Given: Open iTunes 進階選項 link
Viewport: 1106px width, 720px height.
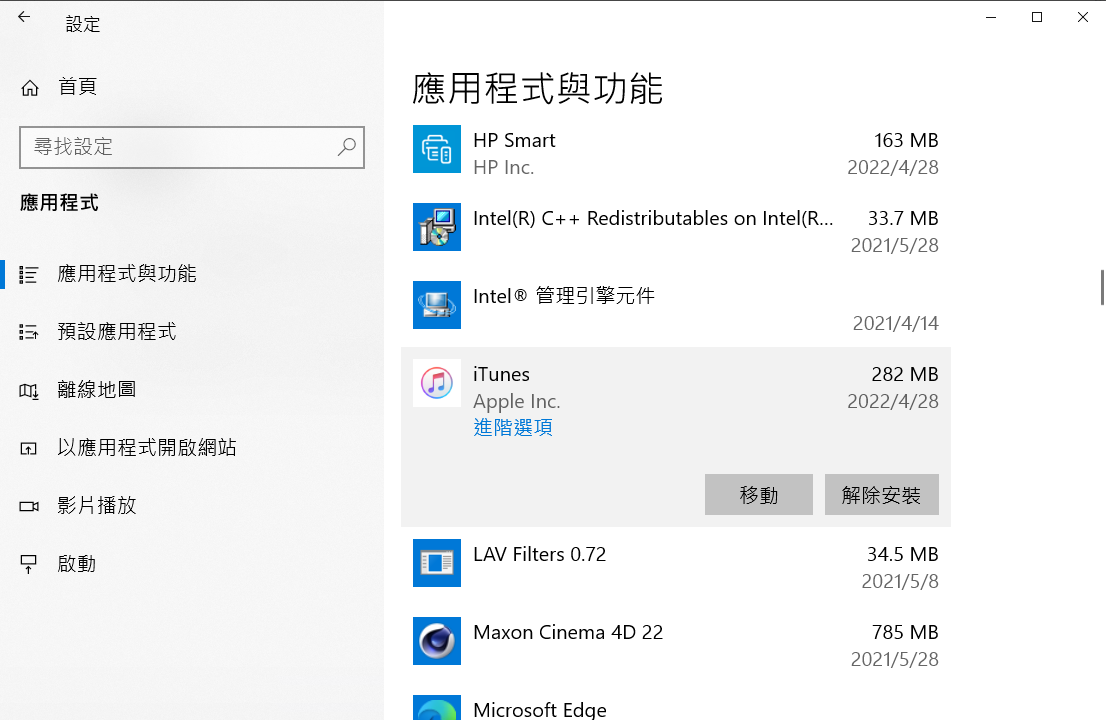Looking at the screenshot, I should pyautogui.click(x=513, y=427).
